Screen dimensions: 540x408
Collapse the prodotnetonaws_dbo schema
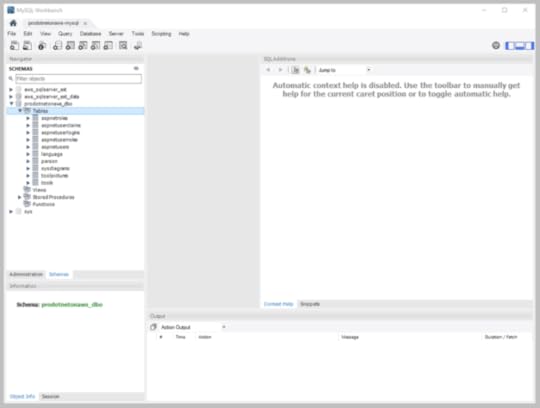[x=11, y=104]
